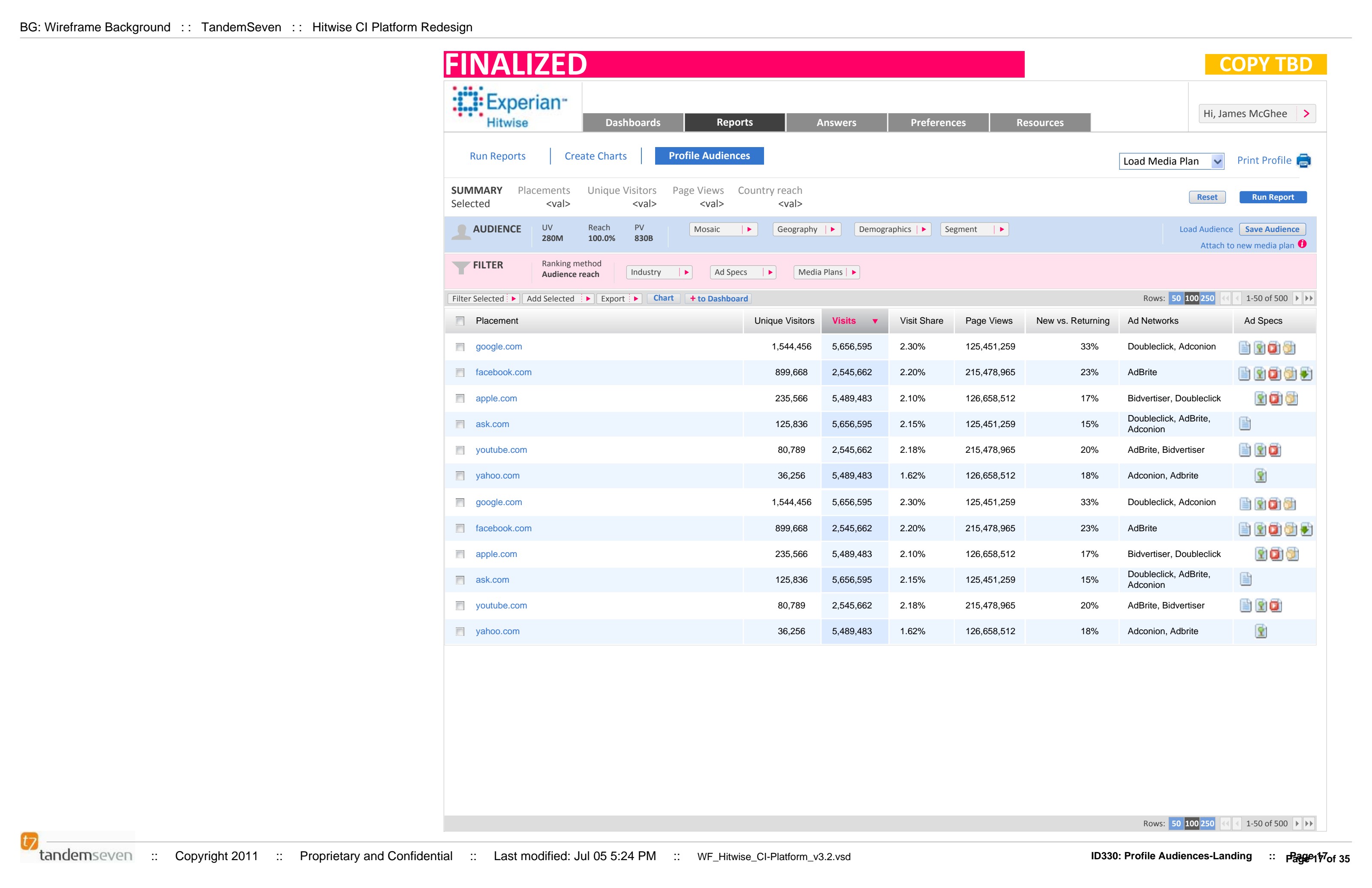The image size is (1372, 888).
Task: Set top pager rows to 250
Action: 1207,299
